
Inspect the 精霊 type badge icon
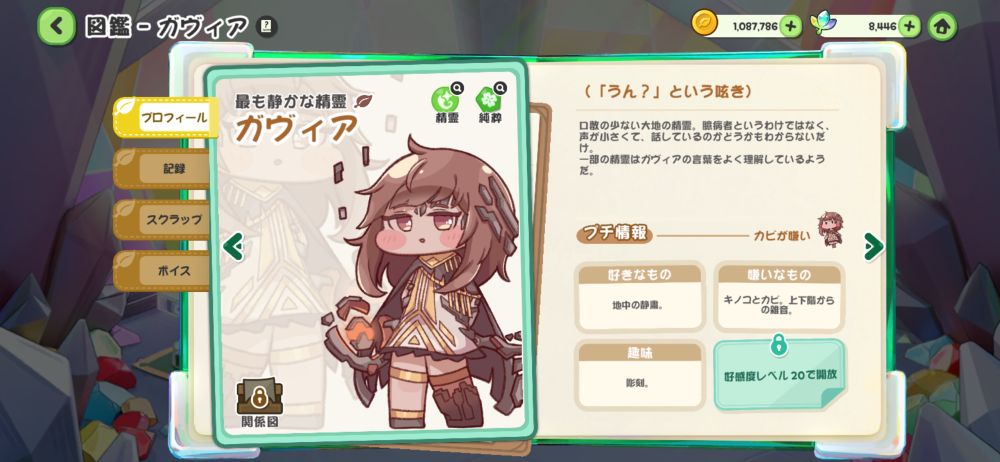(x=446, y=99)
